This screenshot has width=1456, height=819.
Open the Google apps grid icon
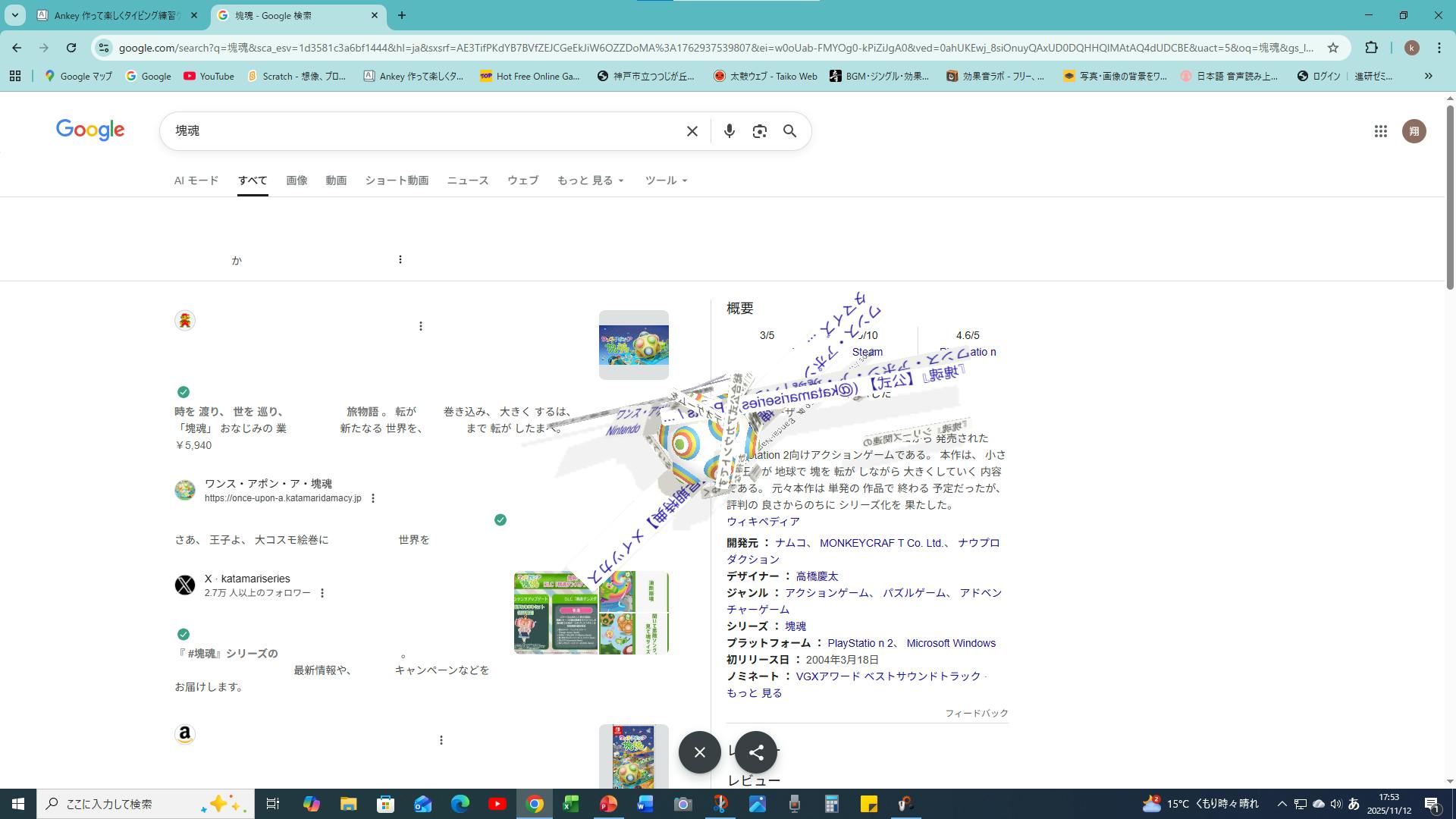coord(1380,131)
